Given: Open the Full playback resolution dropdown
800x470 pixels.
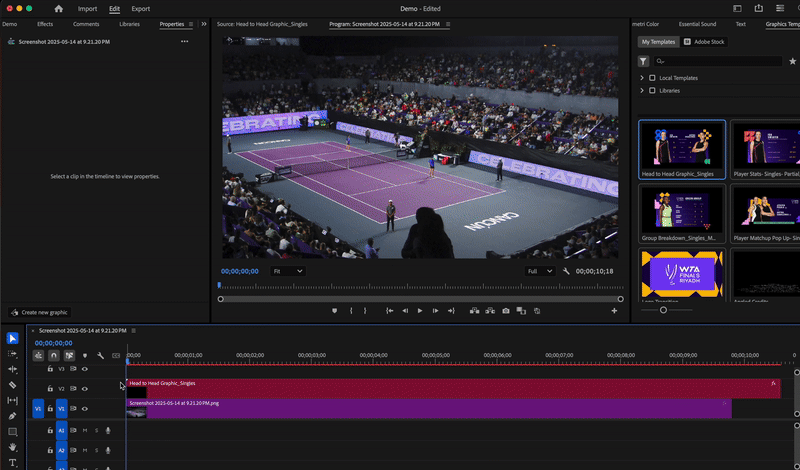Looking at the screenshot, I should point(540,271).
